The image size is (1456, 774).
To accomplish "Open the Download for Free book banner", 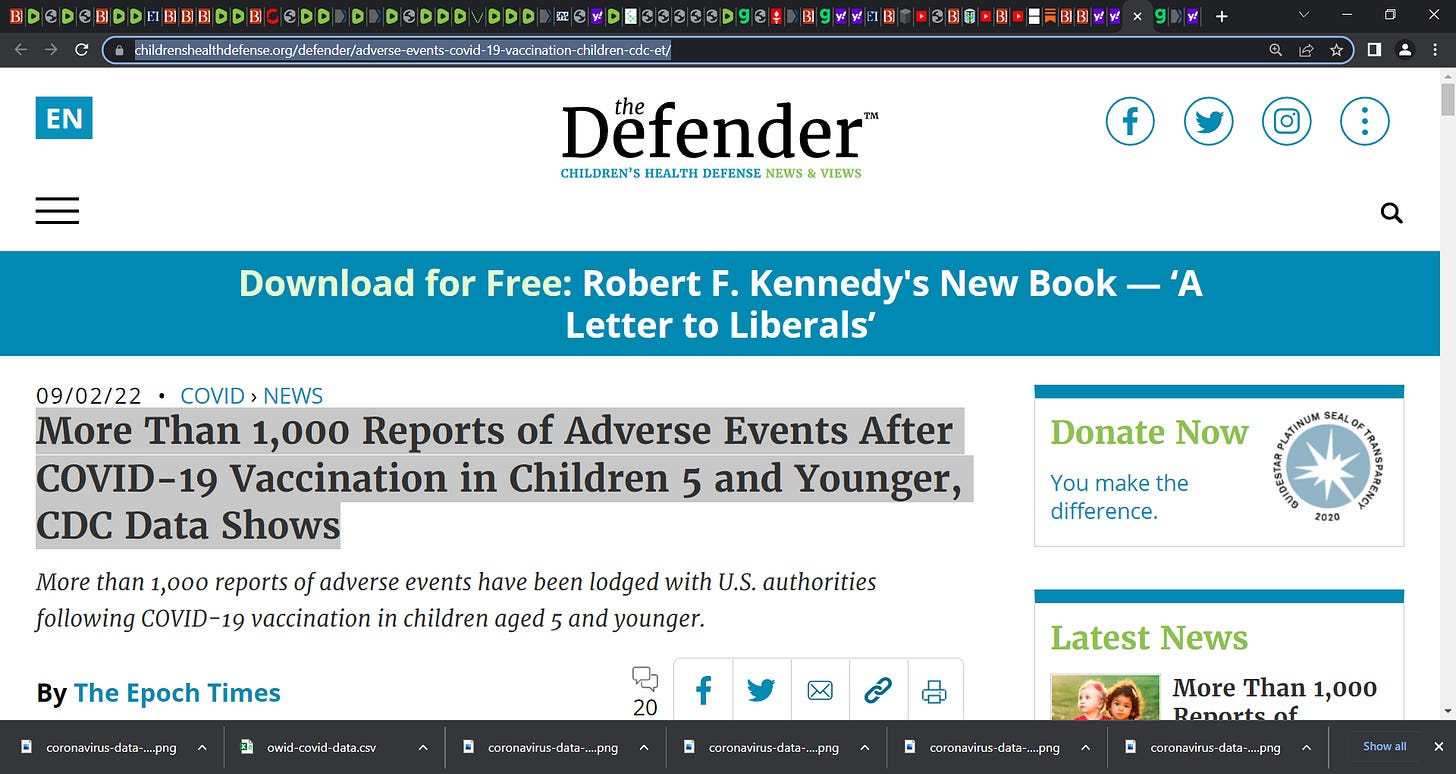I will [x=720, y=303].
